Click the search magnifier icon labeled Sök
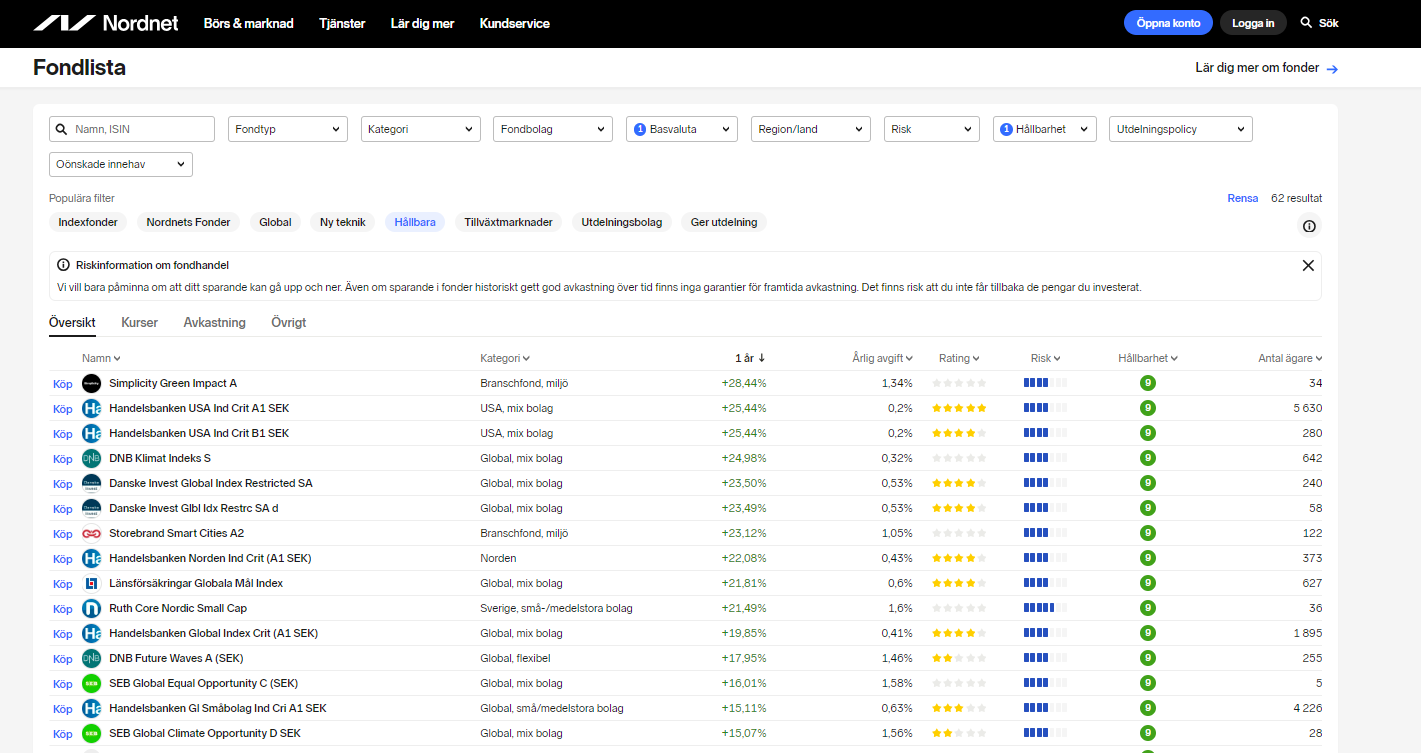This screenshot has width=1421, height=753. (1306, 23)
